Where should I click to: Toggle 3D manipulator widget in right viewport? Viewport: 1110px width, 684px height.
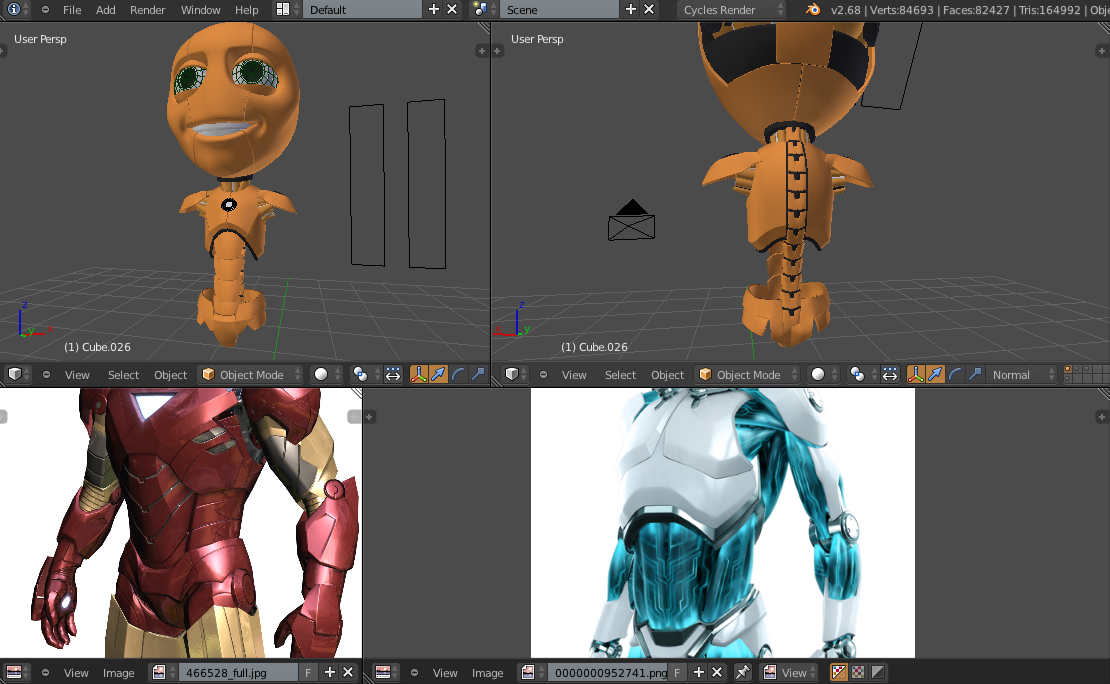pos(916,375)
